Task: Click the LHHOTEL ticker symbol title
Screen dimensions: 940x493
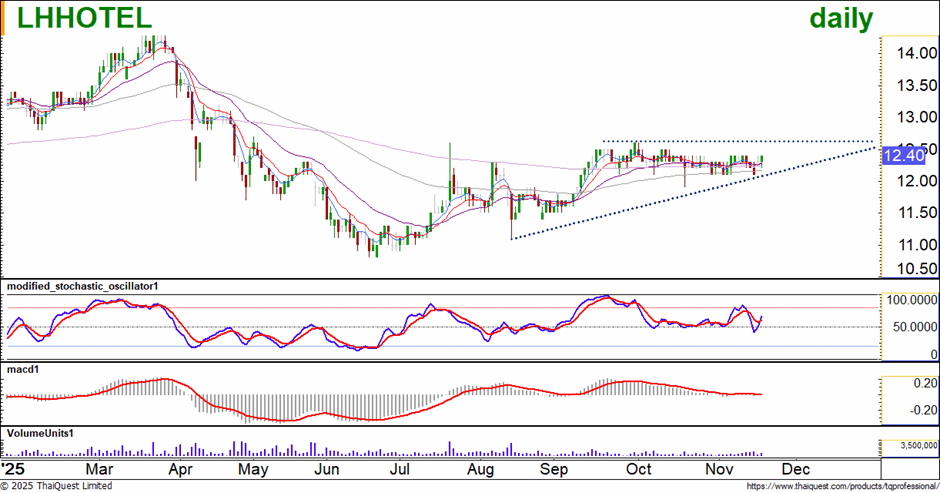Action: point(80,17)
